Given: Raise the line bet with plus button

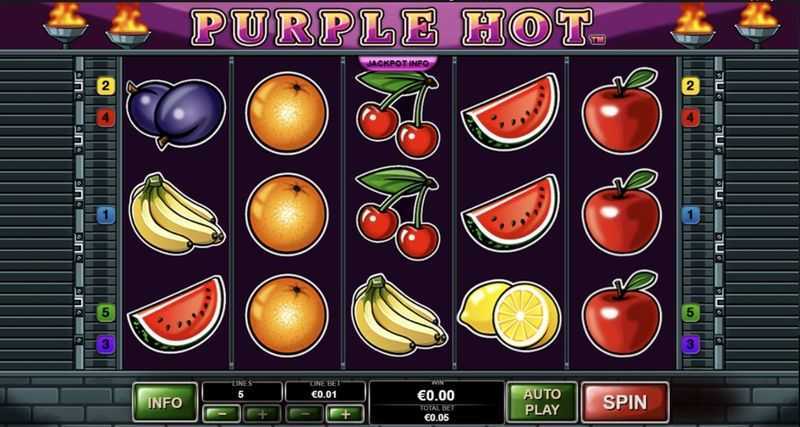Looking at the screenshot, I should [x=345, y=413].
